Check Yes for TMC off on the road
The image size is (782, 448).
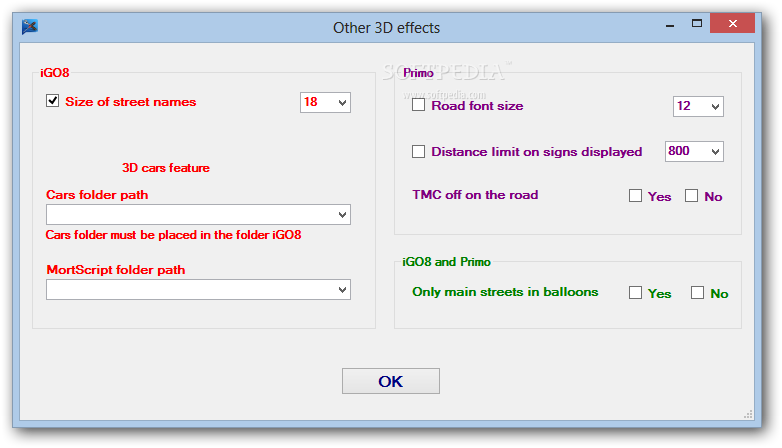coord(635,196)
